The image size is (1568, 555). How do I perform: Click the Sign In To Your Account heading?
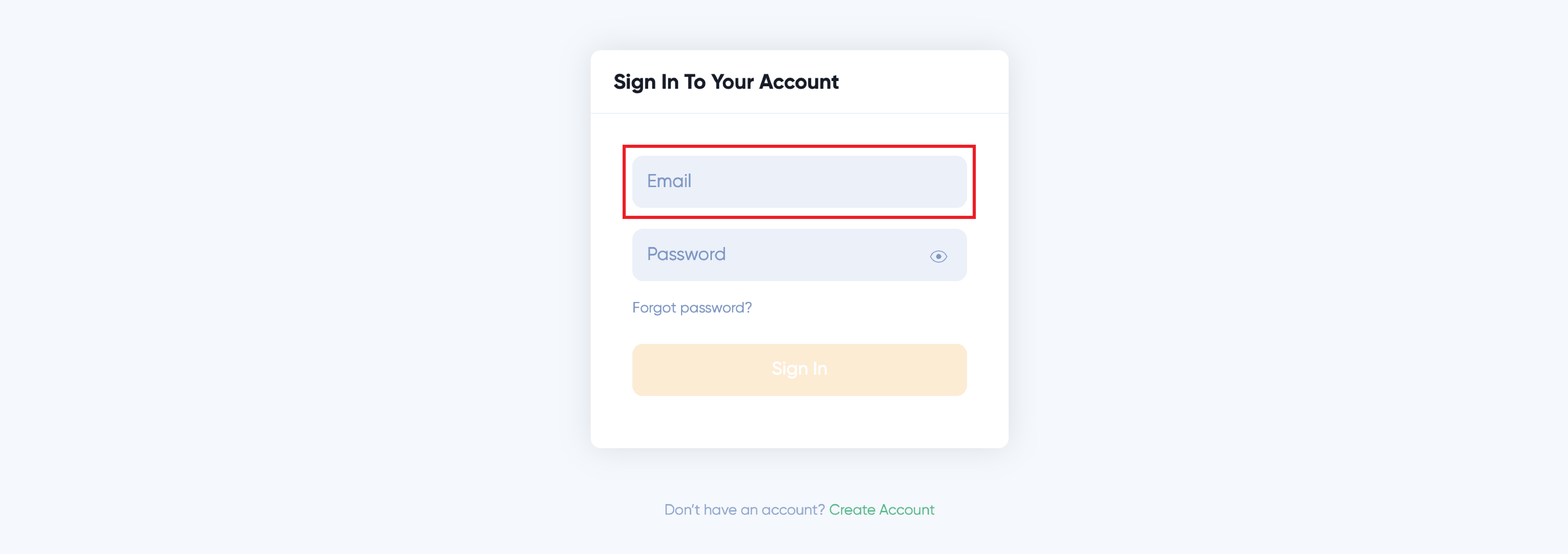tap(726, 82)
